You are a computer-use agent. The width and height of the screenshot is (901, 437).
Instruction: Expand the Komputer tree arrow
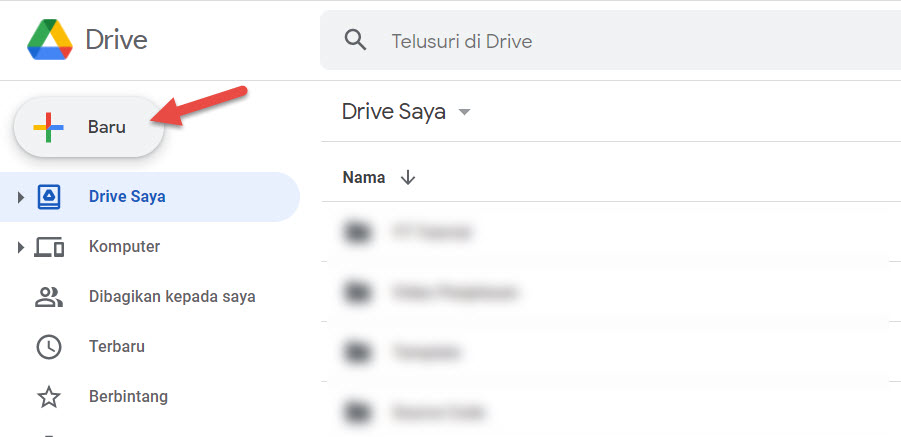(x=20, y=247)
